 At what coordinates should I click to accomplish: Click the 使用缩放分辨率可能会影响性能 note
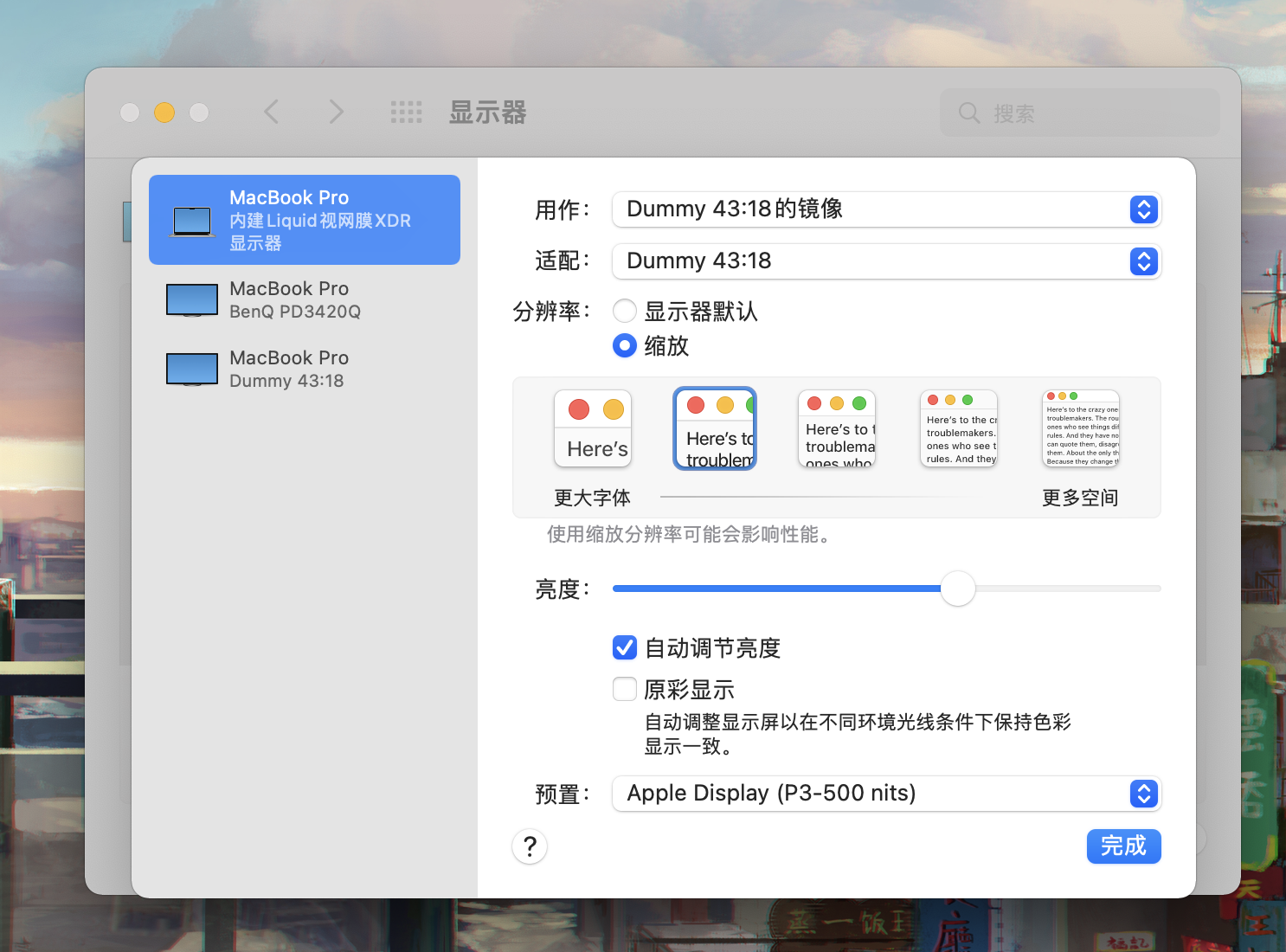point(689,535)
